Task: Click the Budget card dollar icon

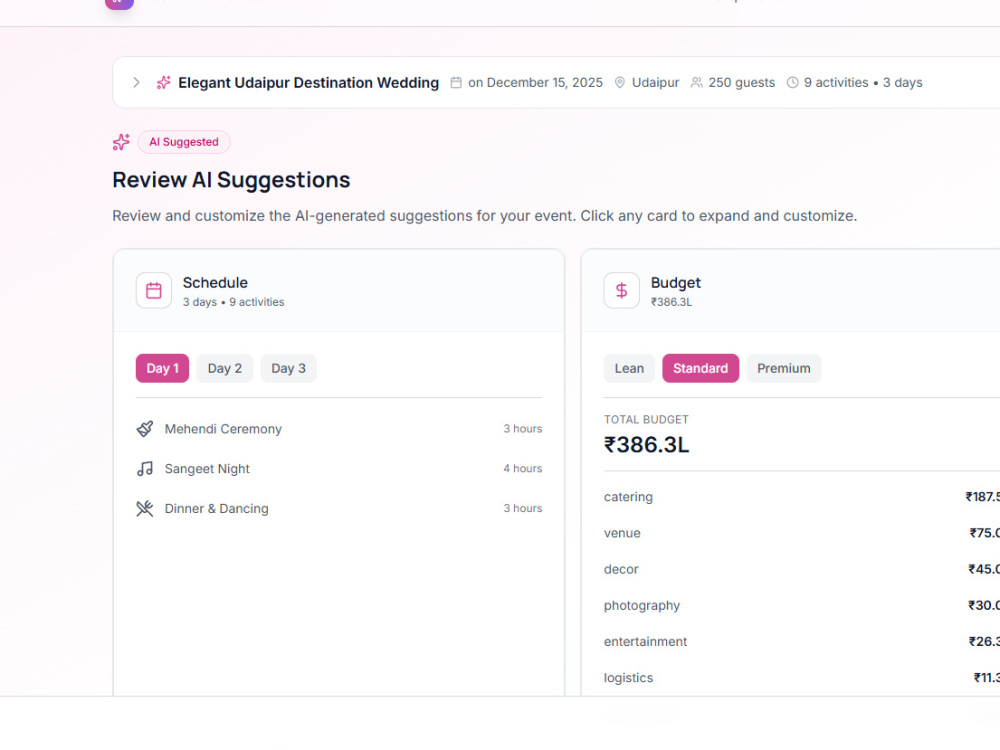Action: 622,291
